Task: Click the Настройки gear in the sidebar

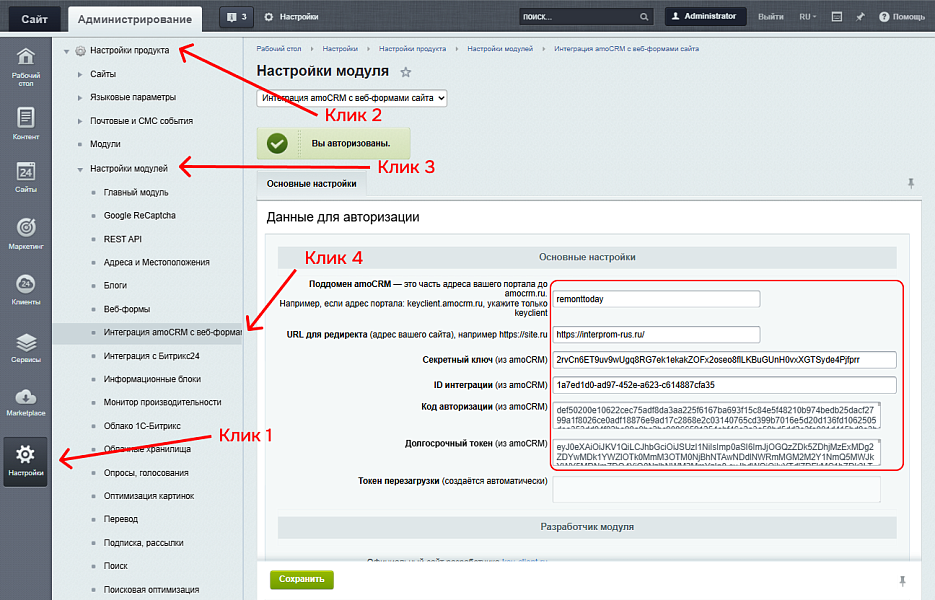Action: coord(26,460)
